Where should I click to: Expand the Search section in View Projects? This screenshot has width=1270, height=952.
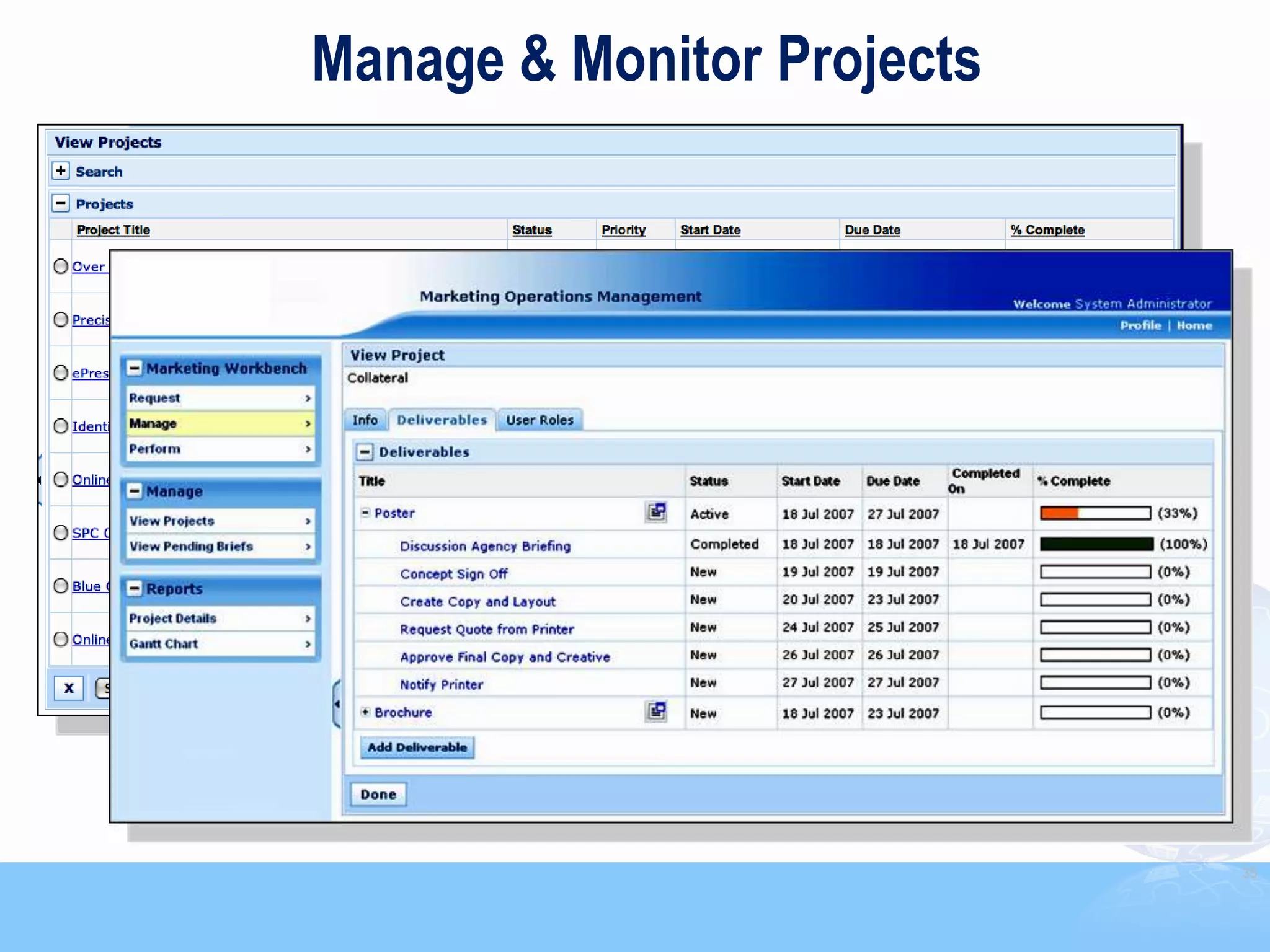coord(61,171)
